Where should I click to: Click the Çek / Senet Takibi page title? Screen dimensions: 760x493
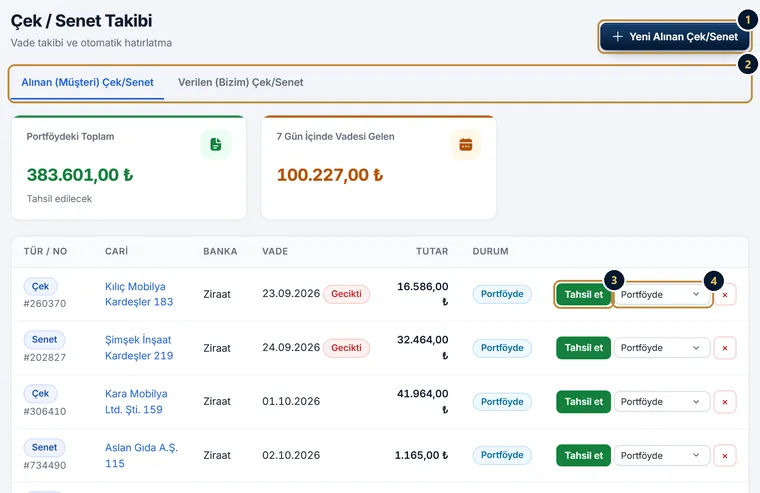tap(81, 21)
